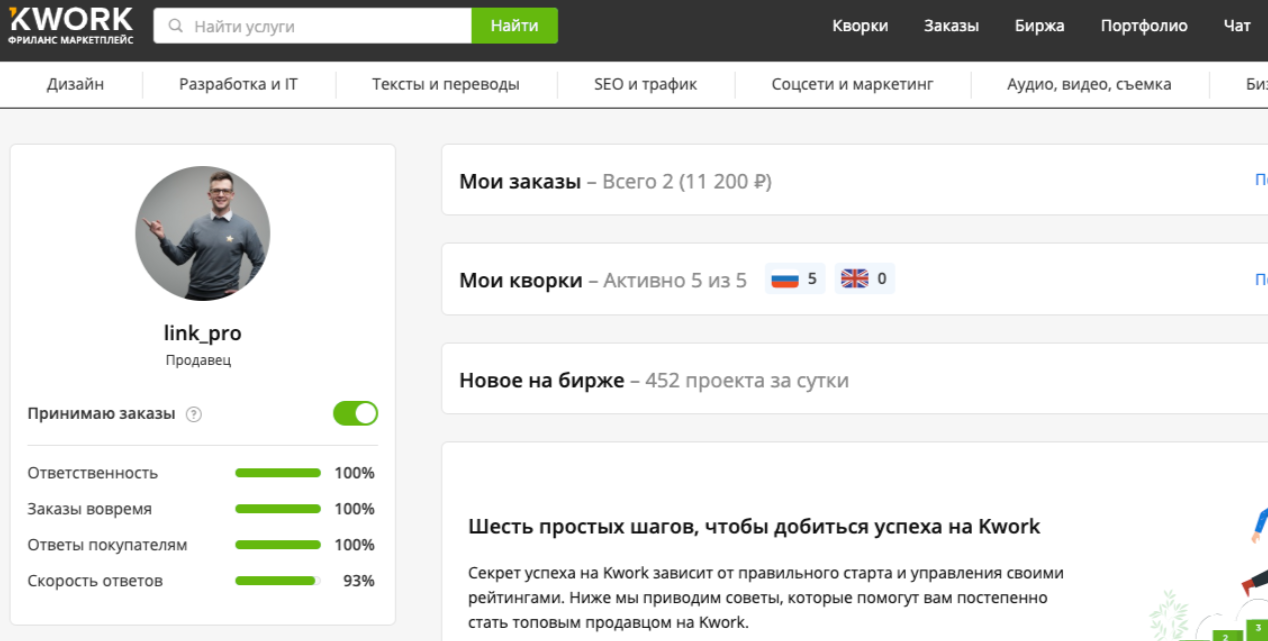Click the Ответы покупателям rating label
The height and width of the screenshot is (641, 1268).
pyautogui.click(x=107, y=545)
